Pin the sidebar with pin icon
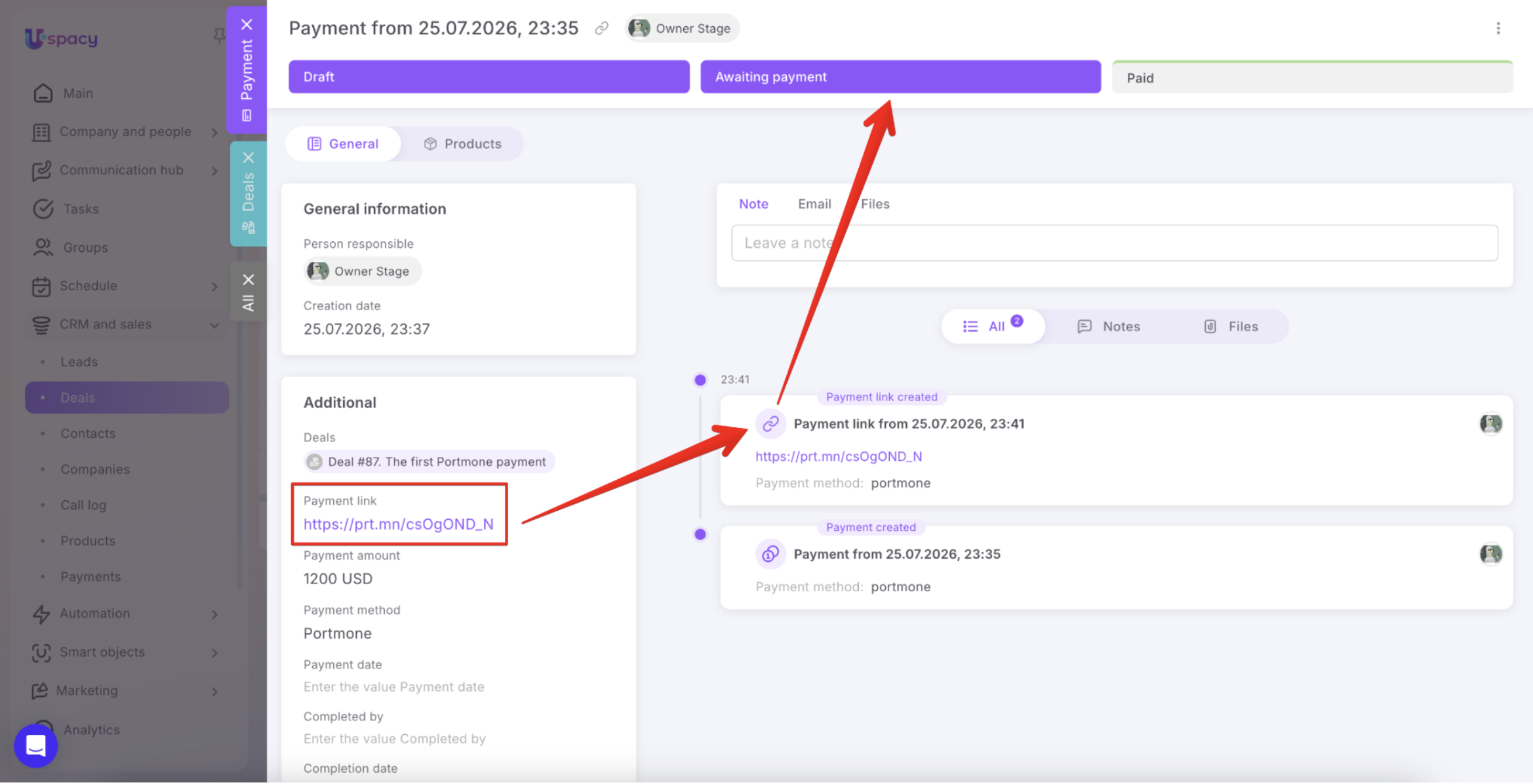Viewport: 1533px width, 784px height. click(219, 36)
